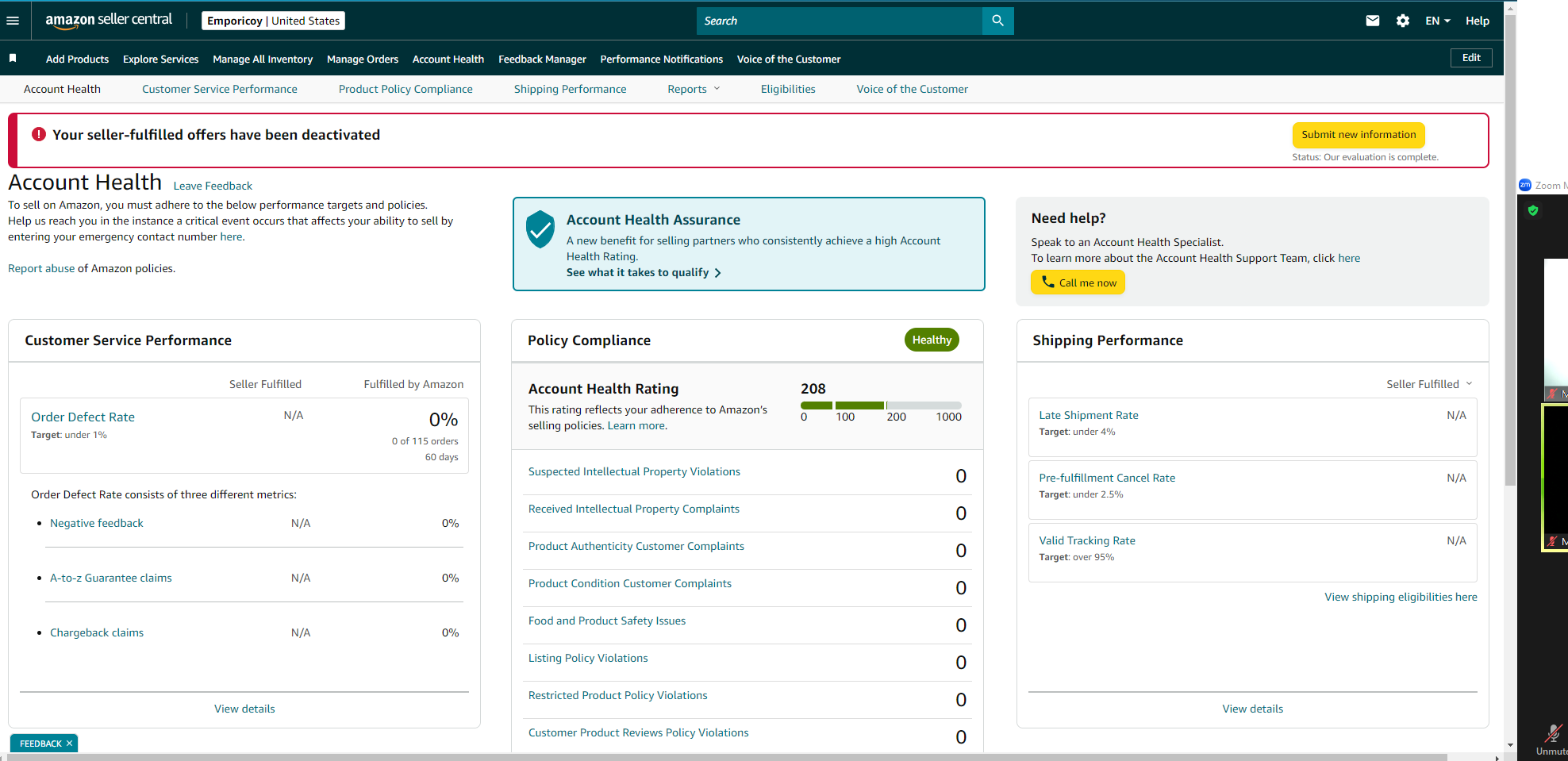The height and width of the screenshot is (761, 1568).
Task: Open Add Products in top menu
Action: [x=77, y=59]
